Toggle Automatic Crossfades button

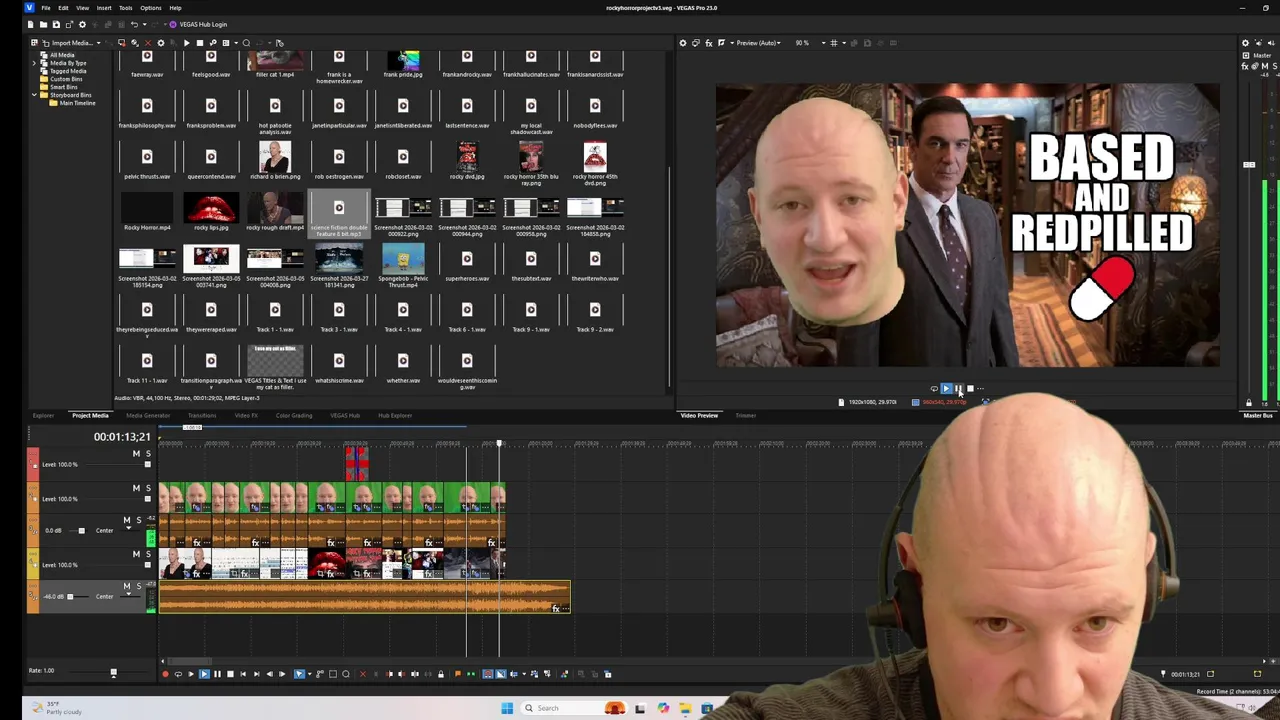coord(501,674)
